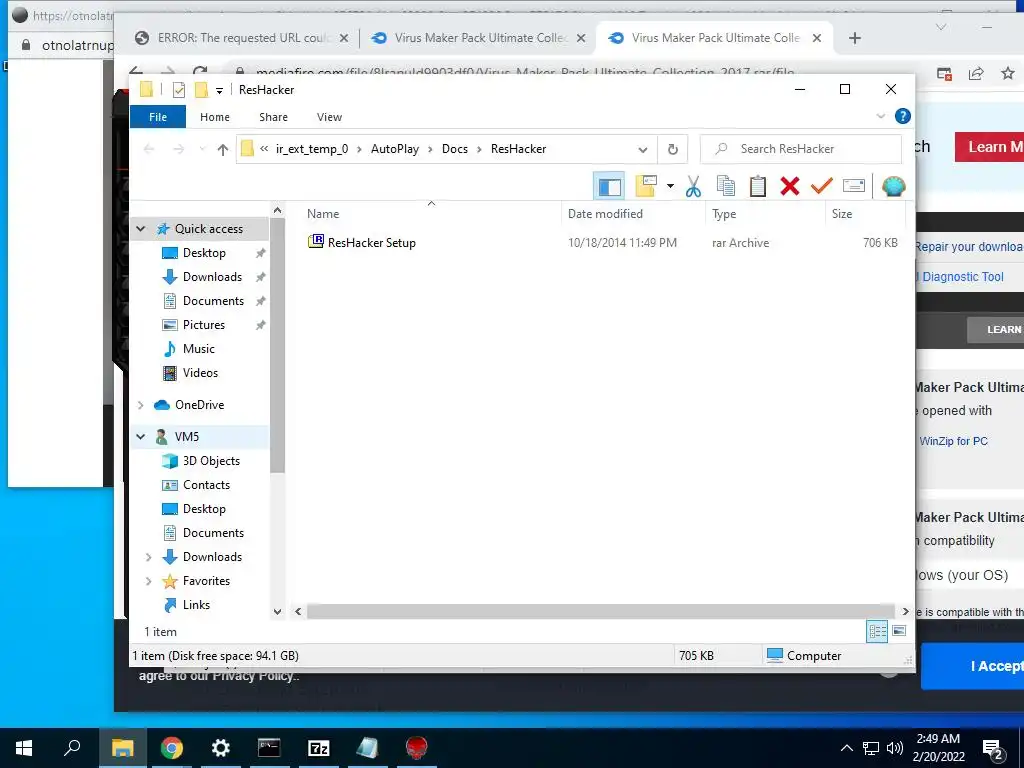Viewport: 1024px width, 768px height.
Task: Click the Search ResHacker input field
Action: (801, 150)
